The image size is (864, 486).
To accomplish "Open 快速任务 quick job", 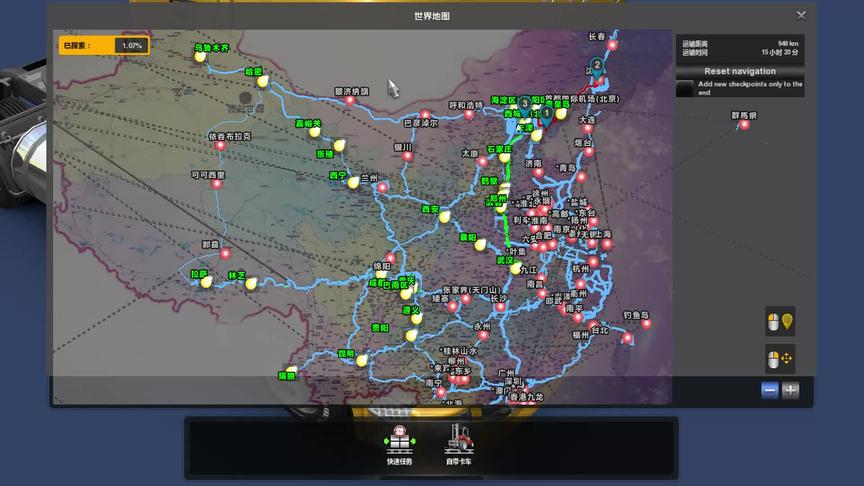I will tap(399, 445).
